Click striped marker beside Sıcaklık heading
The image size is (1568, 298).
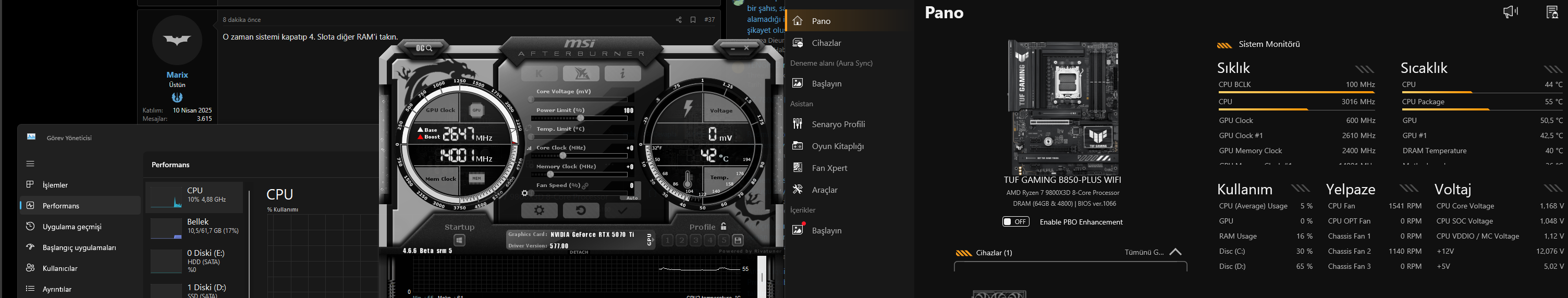(1553, 69)
